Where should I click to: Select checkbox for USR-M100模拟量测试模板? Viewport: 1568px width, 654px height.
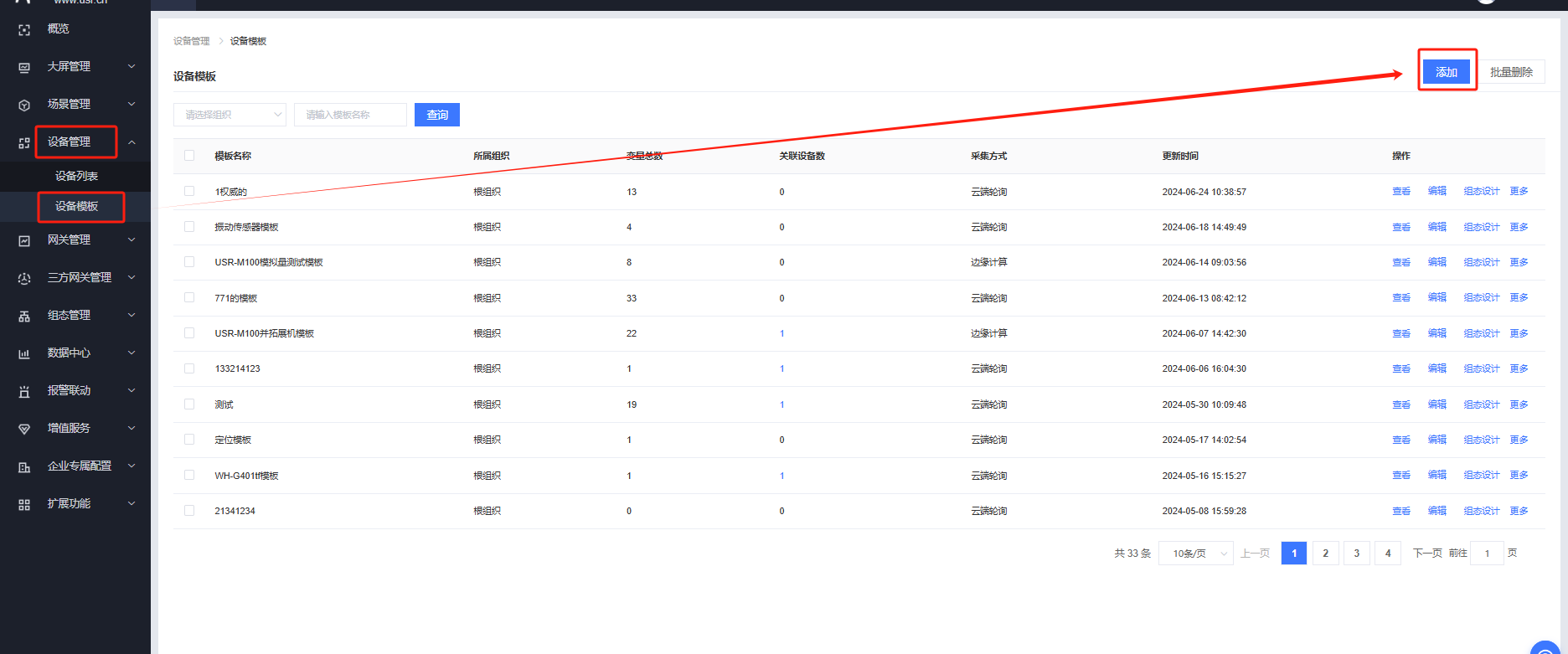tap(189, 261)
